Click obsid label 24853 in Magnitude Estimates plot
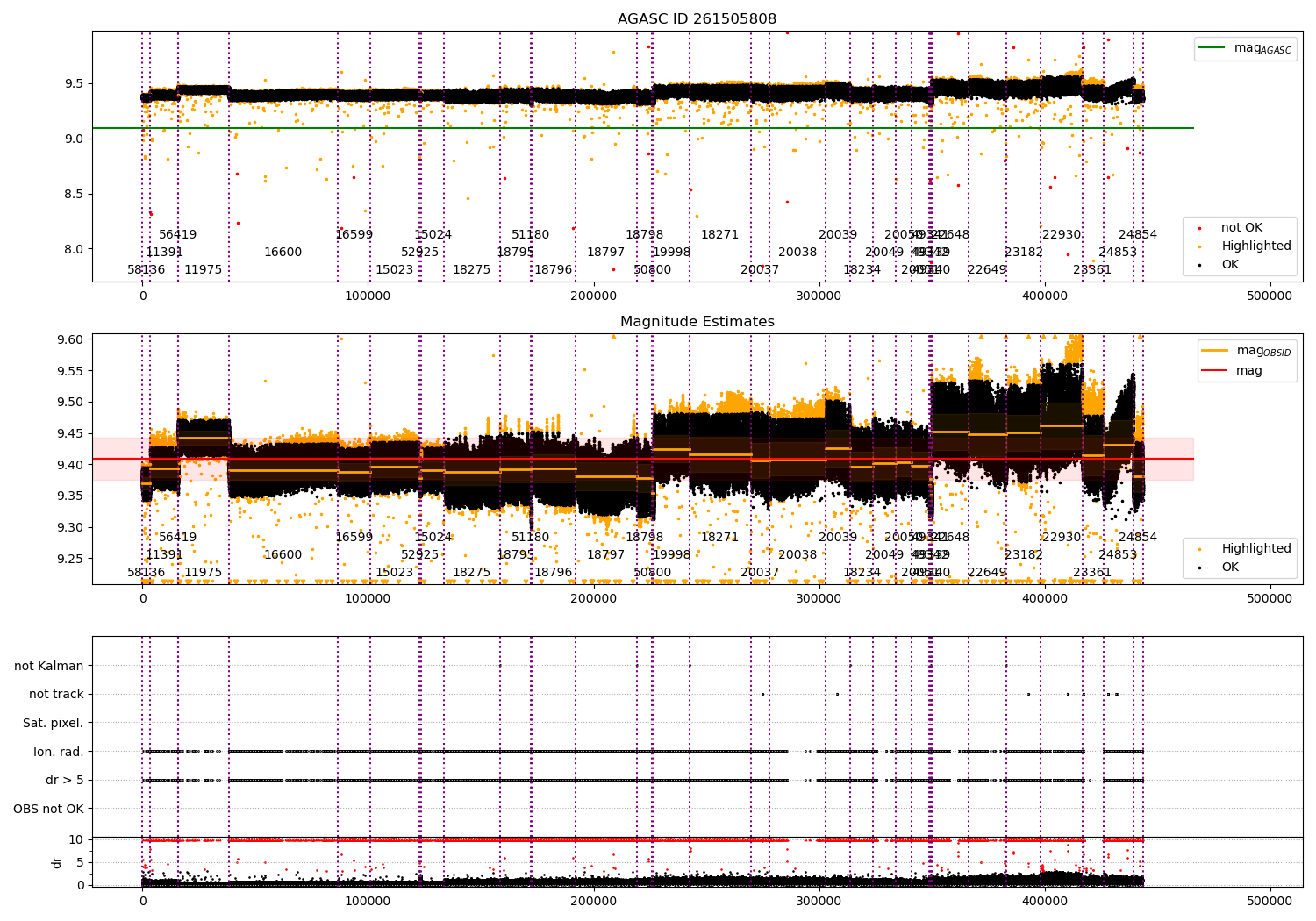This screenshot has height=921, width=1316. (1118, 555)
